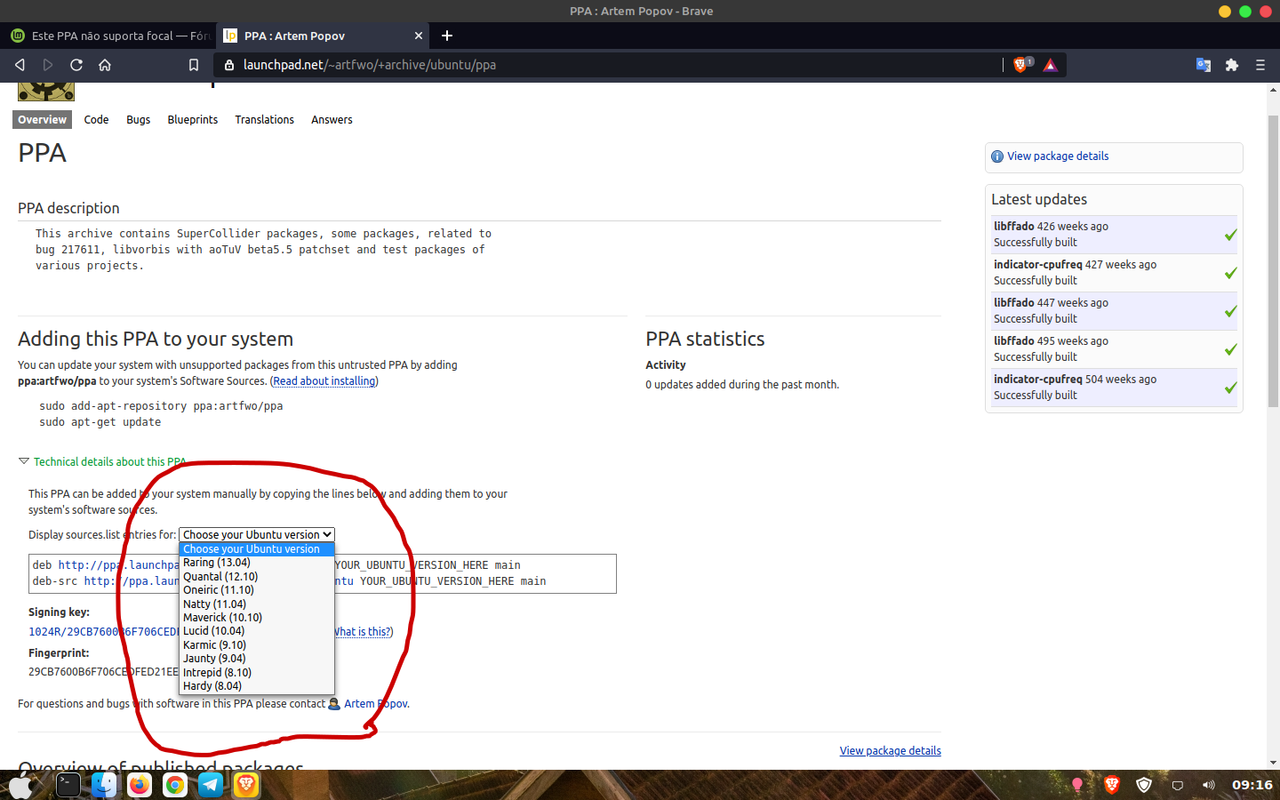1280x800 pixels.
Task: Choose Natty (11.04) from the list
Action: click(256, 604)
